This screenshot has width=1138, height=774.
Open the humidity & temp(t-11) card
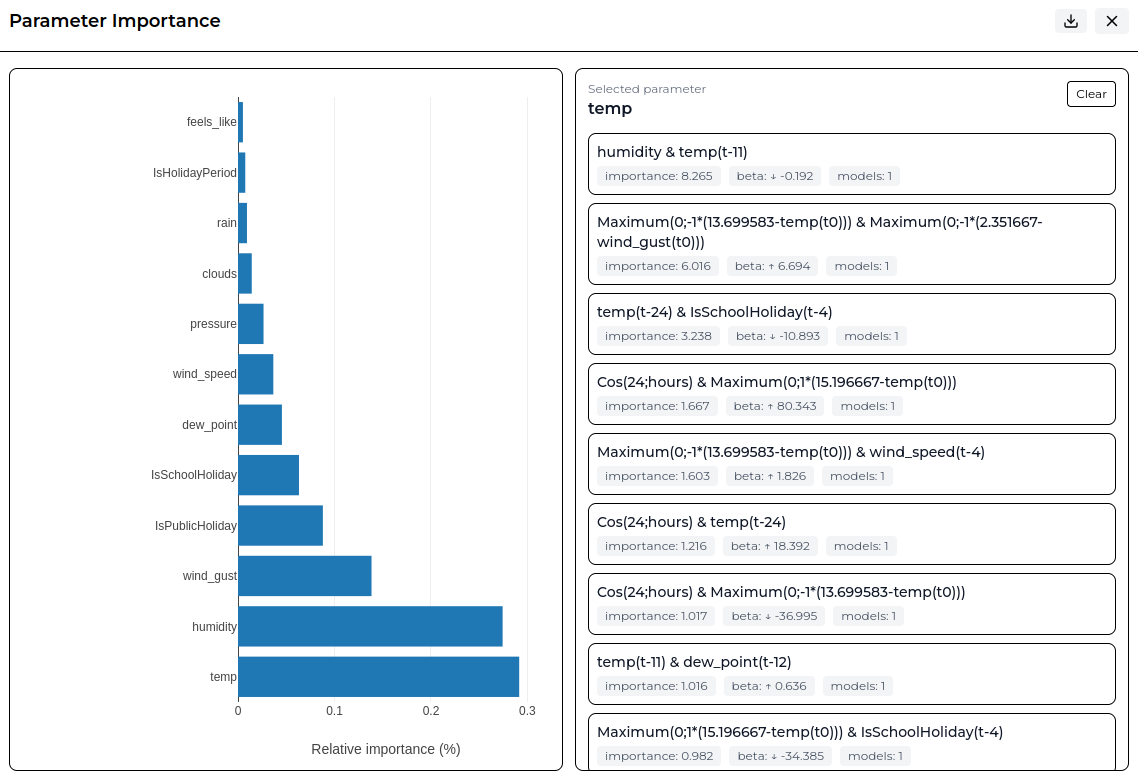point(851,164)
